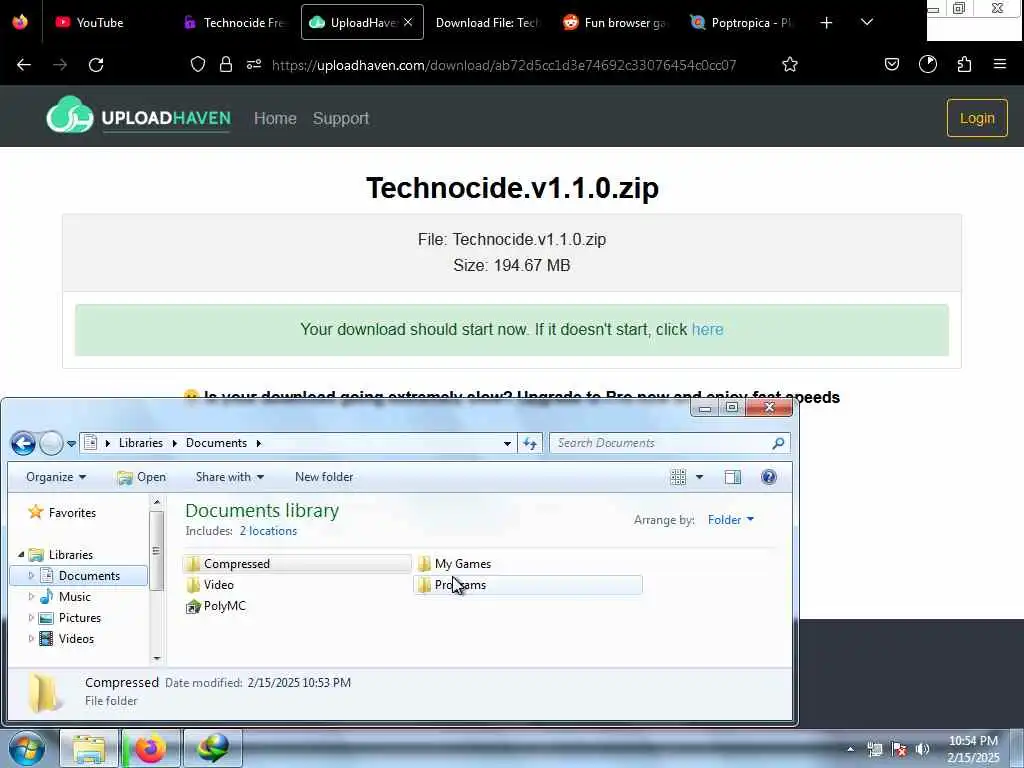Collapse the Libraries tree node

[x=22, y=554]
